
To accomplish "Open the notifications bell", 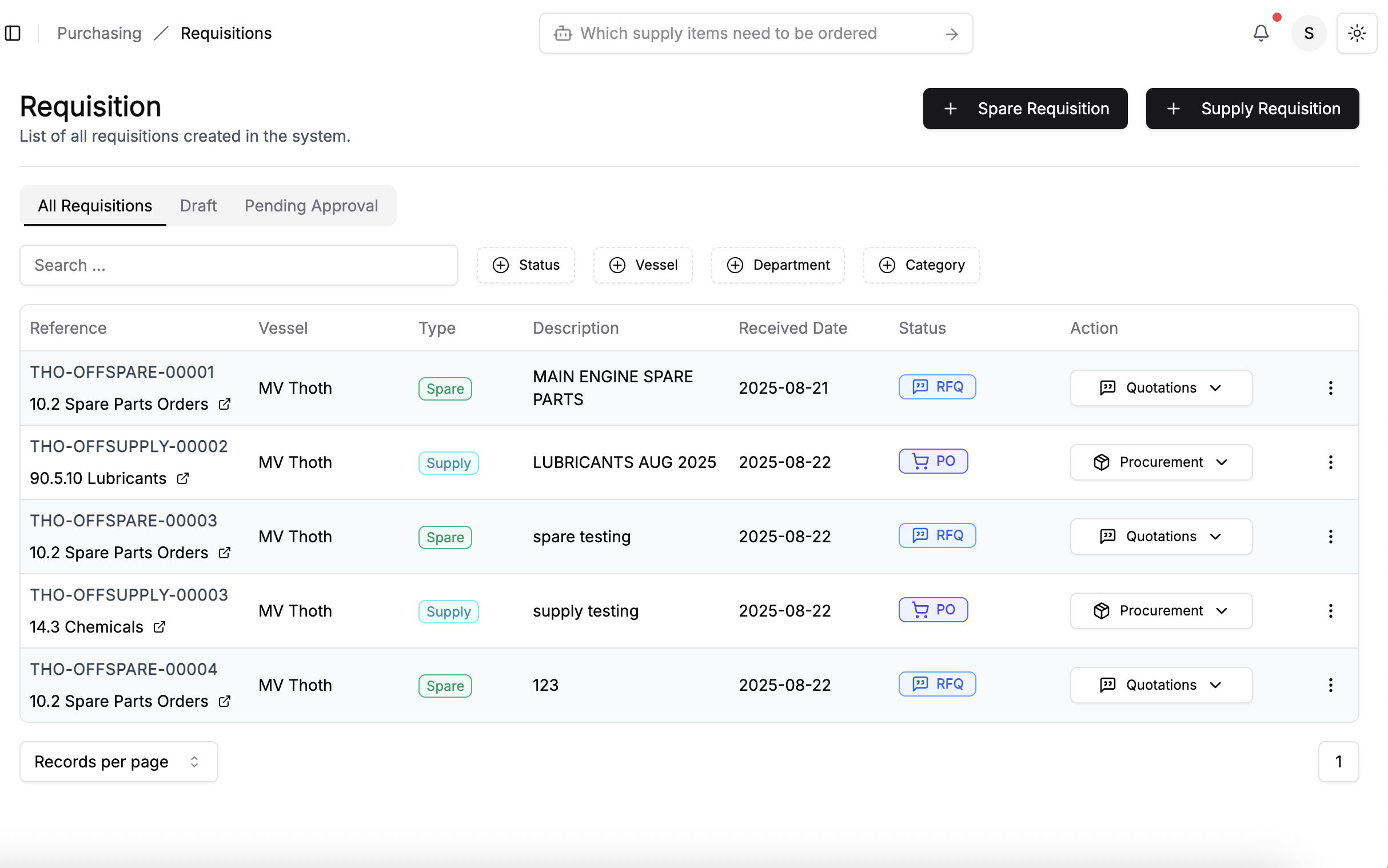I will click(1261, 33).
